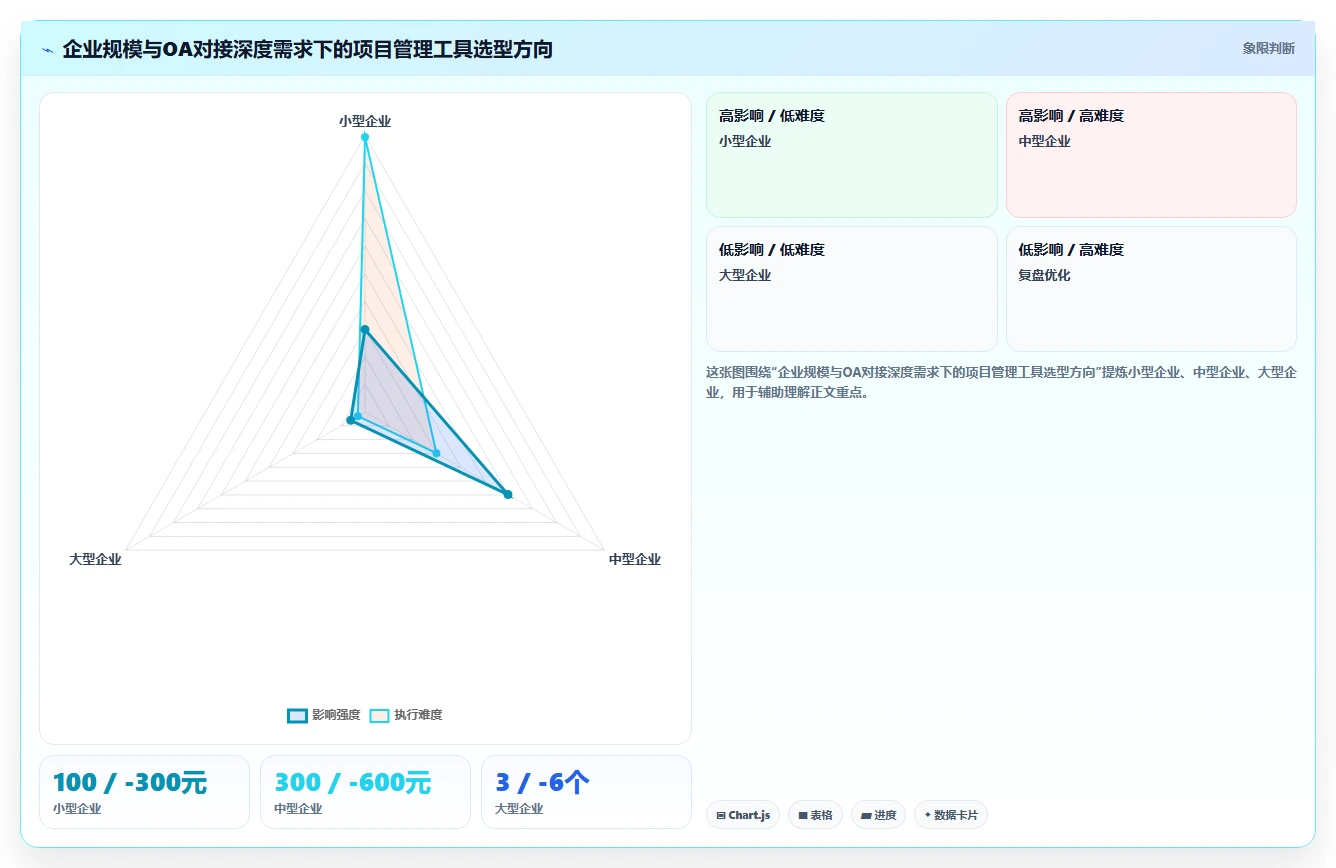Click the 100 / -300元 stat card
Image resolution: width=1336 pixels, height=868 pixels.
pos(144,792)
